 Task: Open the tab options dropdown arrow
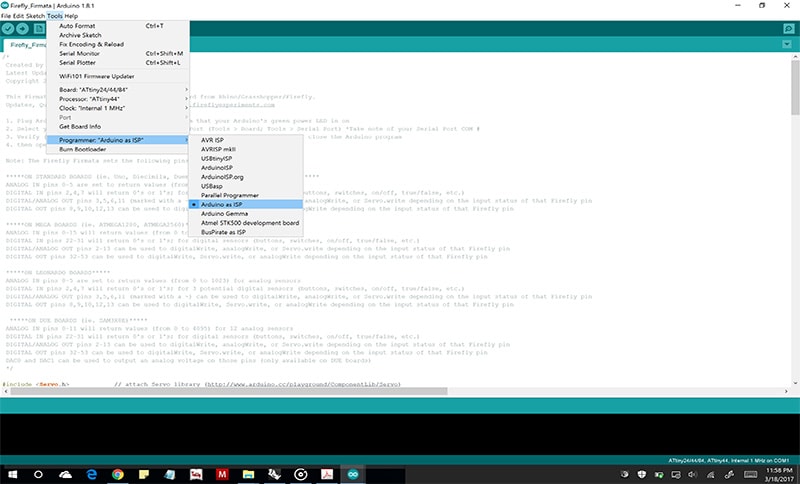tap(787, 44)
